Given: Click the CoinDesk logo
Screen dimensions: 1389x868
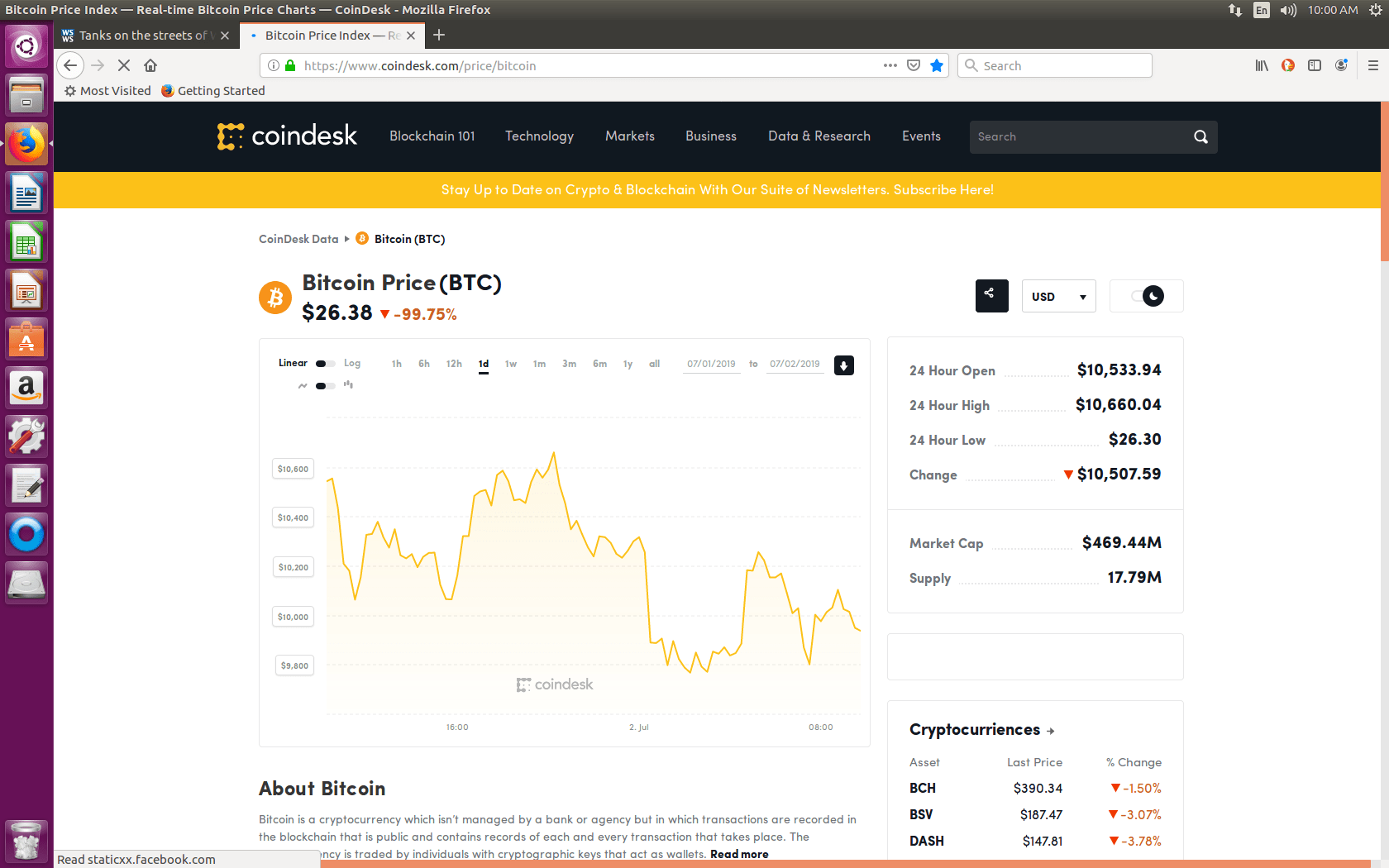Looking at the screenshot, I should 287,136.
